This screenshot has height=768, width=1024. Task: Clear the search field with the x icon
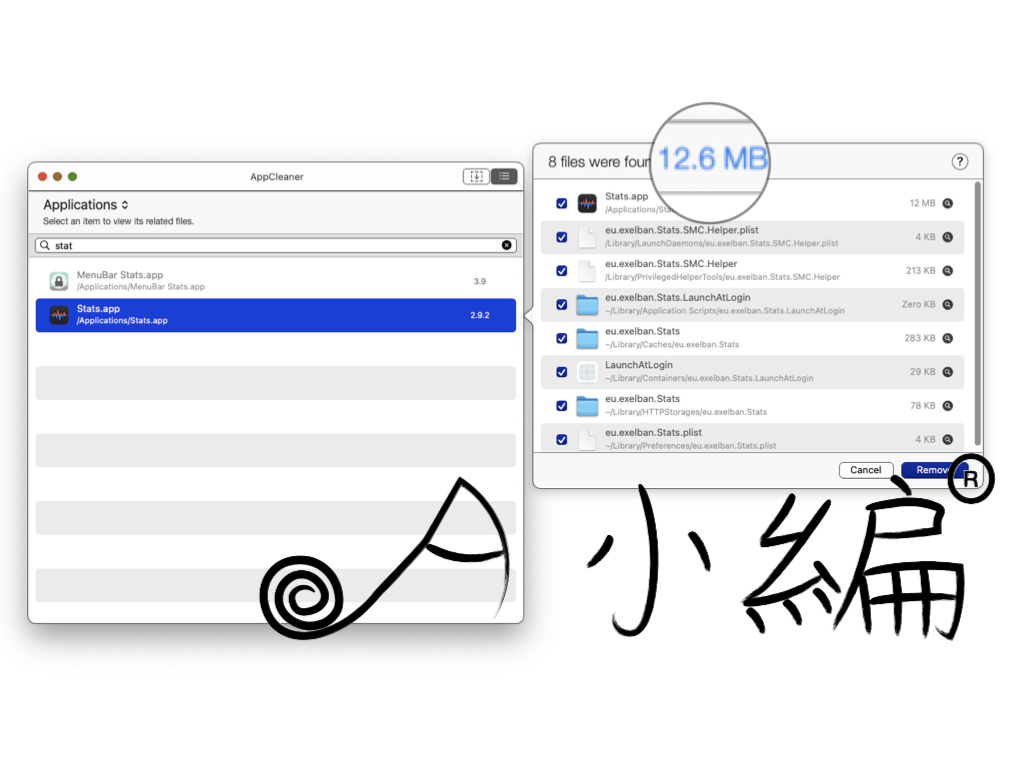[507, 245]
